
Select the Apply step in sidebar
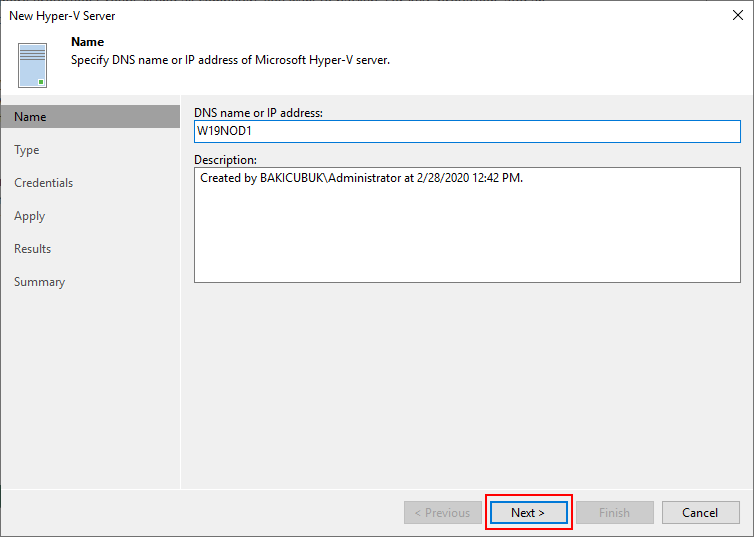pos(29,216)
